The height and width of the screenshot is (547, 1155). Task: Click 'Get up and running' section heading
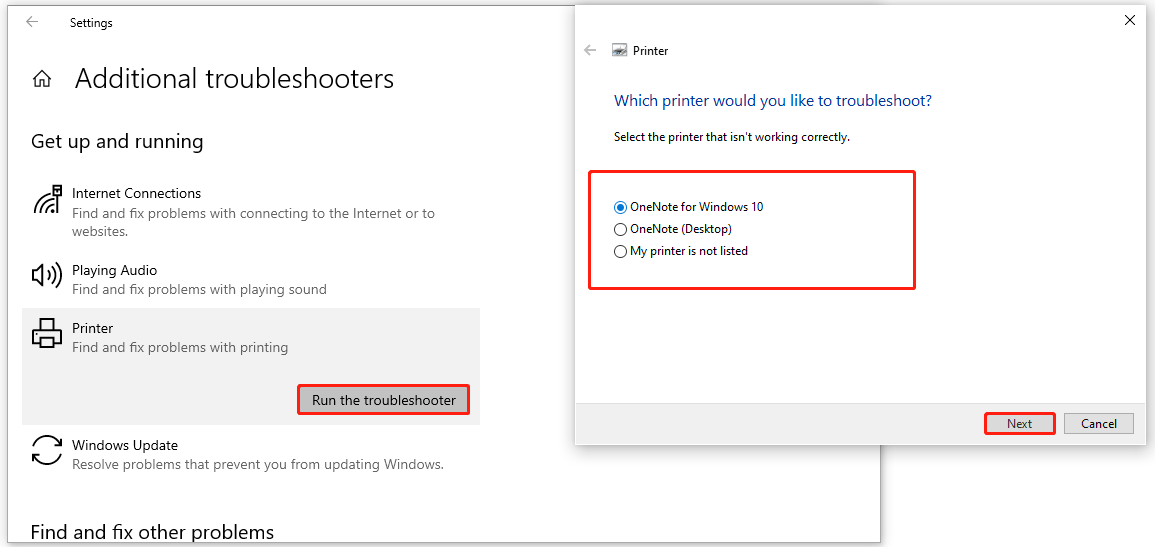click(117, 141)
